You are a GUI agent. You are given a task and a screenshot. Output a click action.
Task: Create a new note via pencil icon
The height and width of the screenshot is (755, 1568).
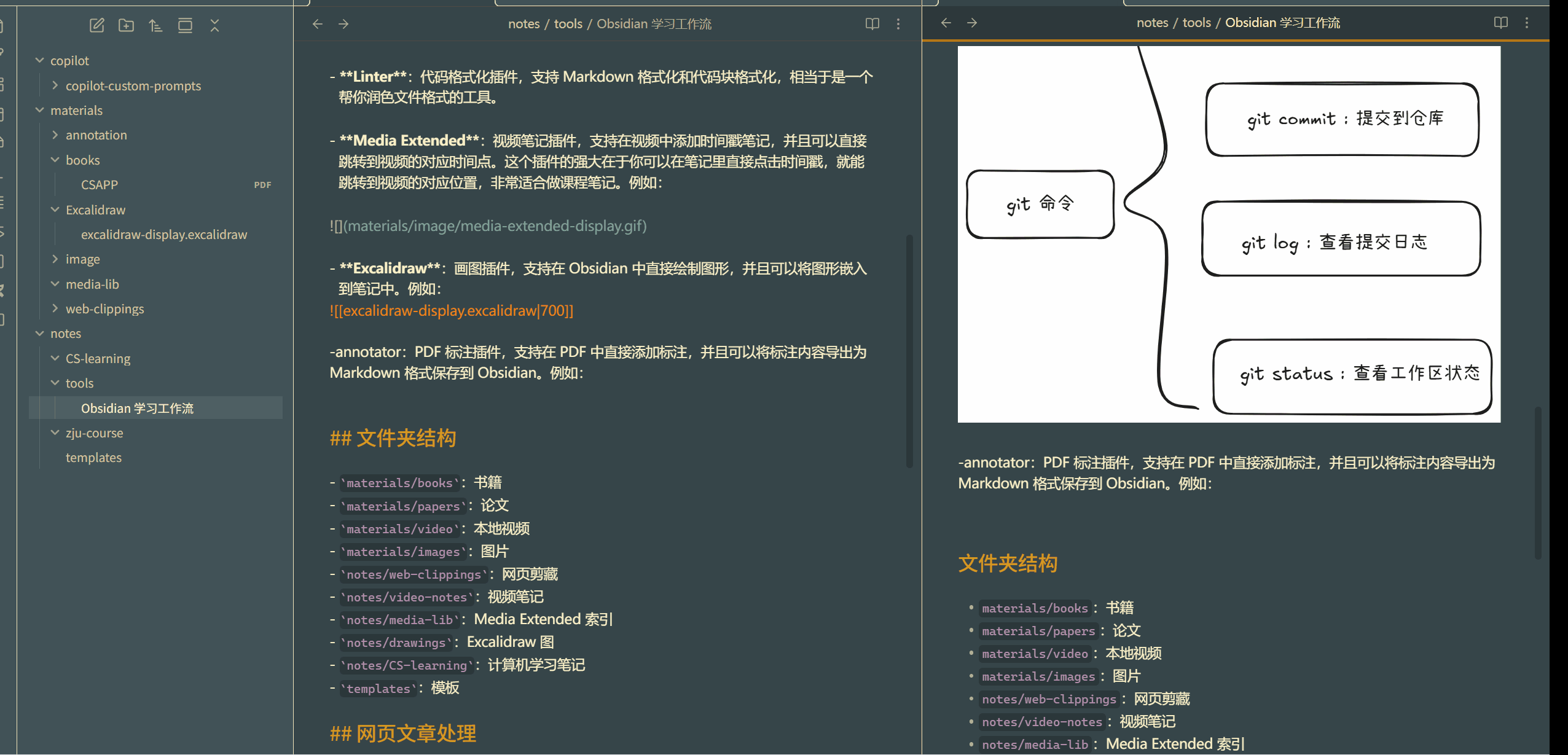point(96,25)
